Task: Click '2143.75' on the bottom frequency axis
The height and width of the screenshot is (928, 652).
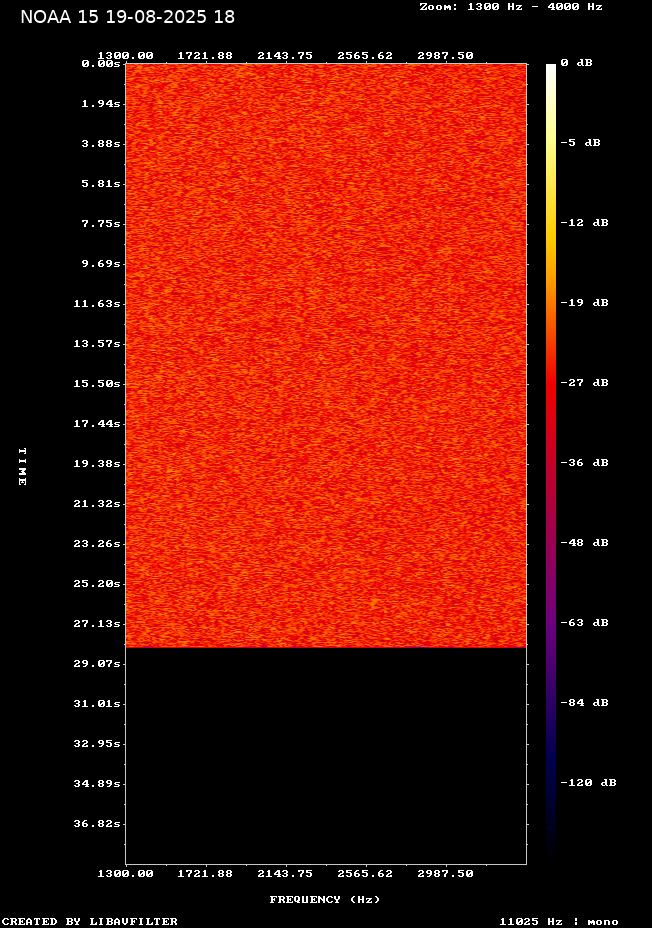Action: 285,873
